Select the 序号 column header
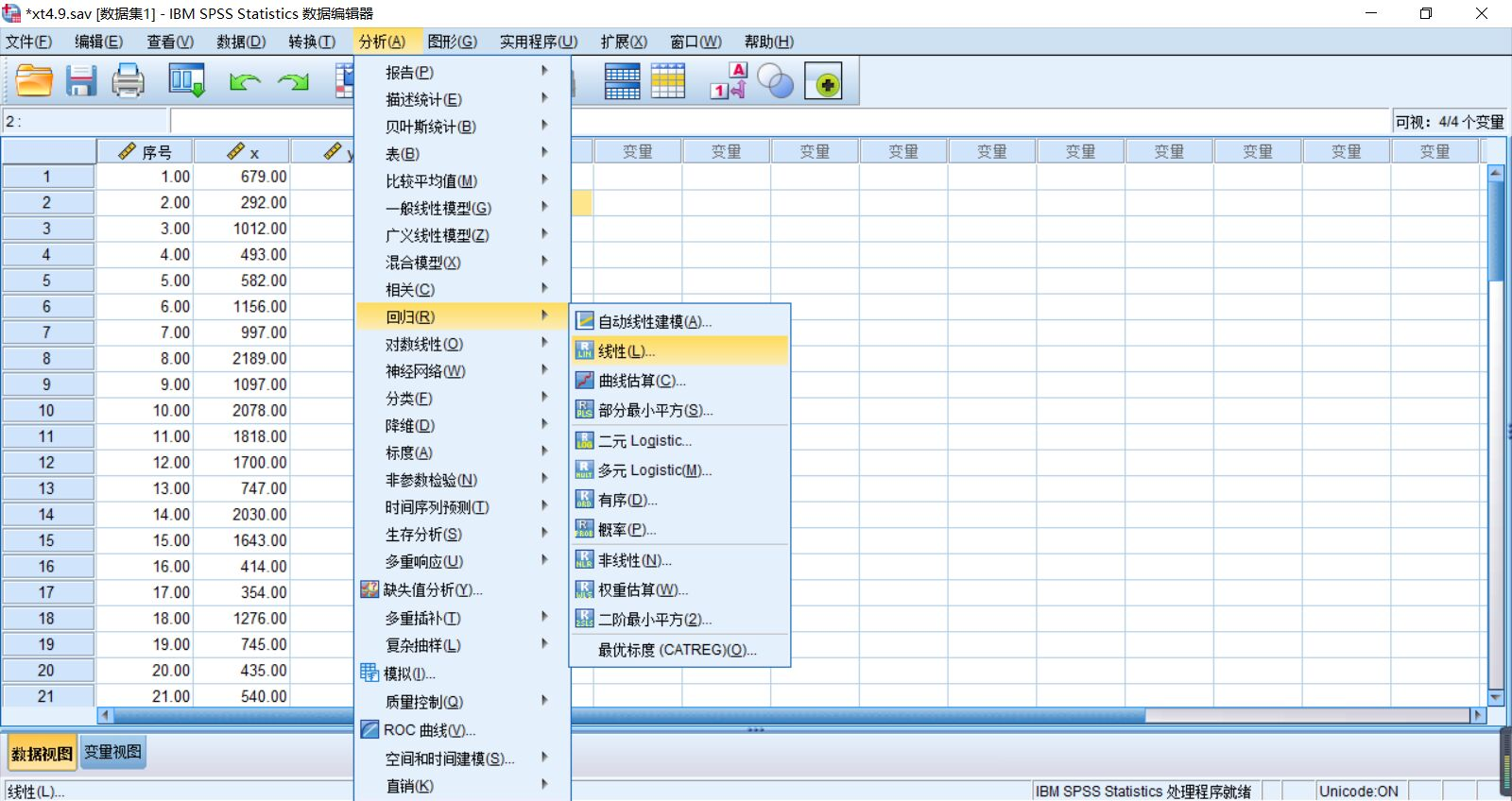 (x=146, y=152)
